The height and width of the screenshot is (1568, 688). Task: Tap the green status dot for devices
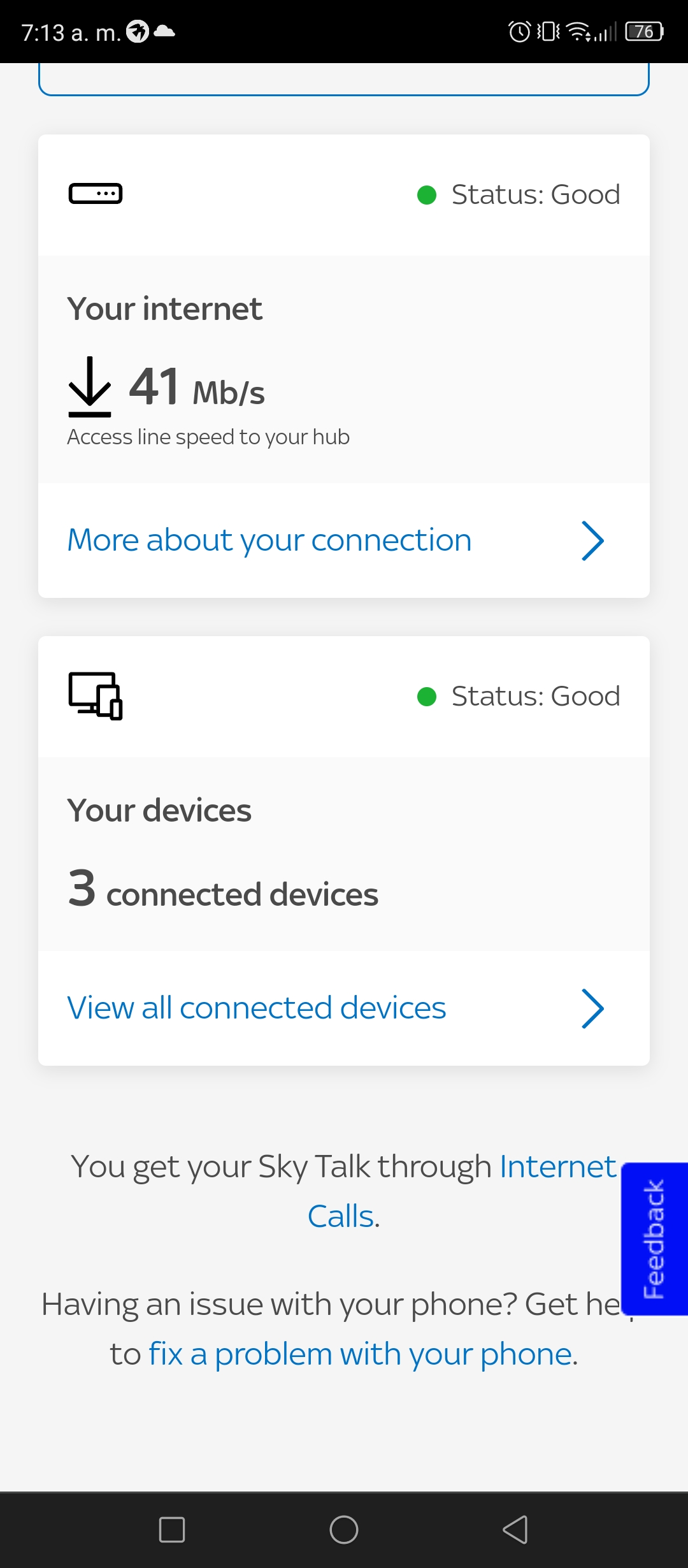427,697
